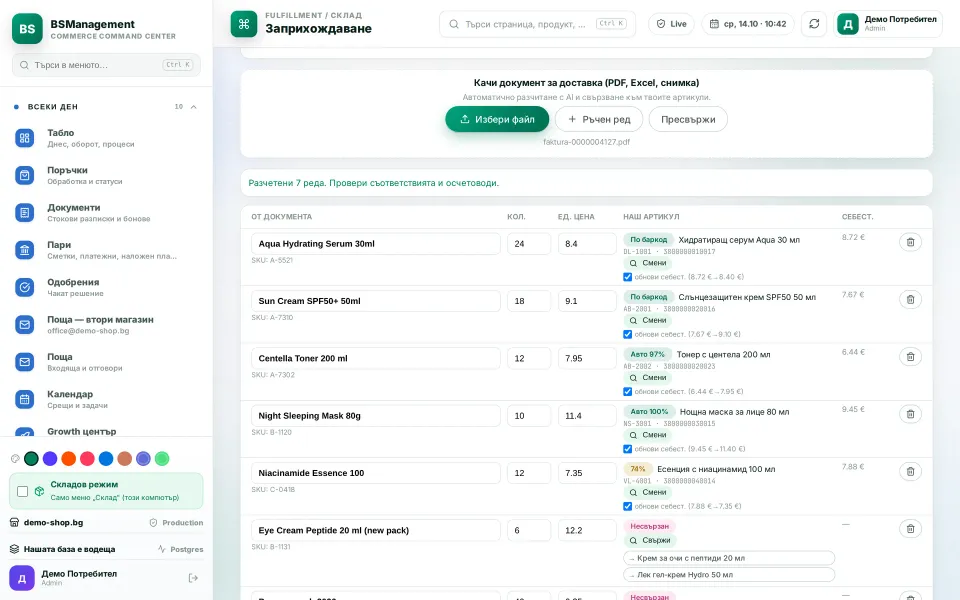Screen dimensions: 960x600
Task: Click the purple Д avatar at sidebar bottom
Action: (x=22, y=578)
